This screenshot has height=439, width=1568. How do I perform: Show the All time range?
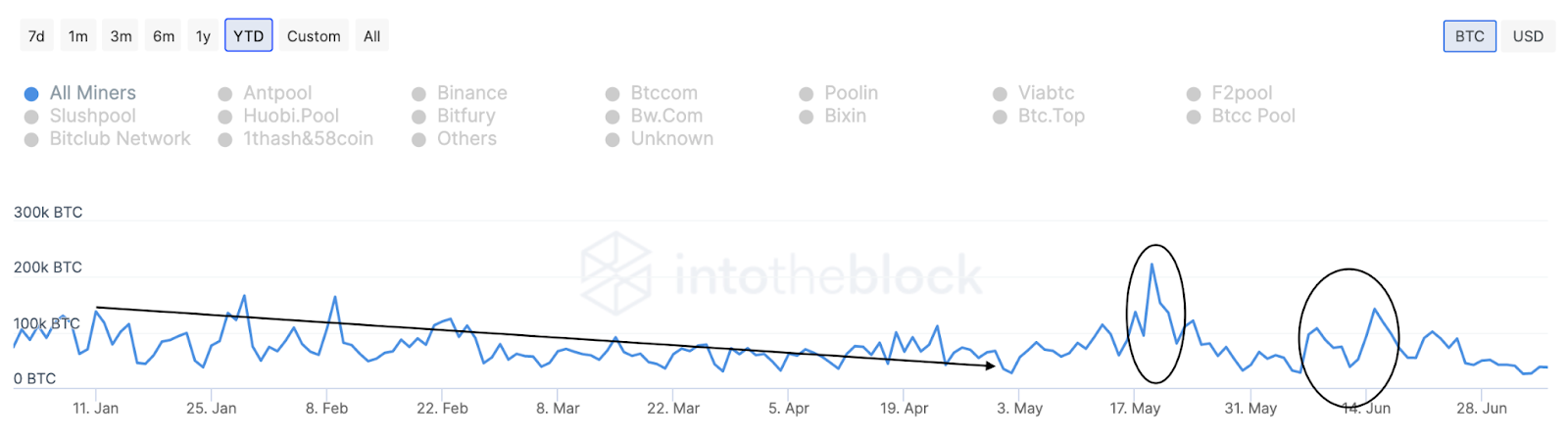(372, 36)
